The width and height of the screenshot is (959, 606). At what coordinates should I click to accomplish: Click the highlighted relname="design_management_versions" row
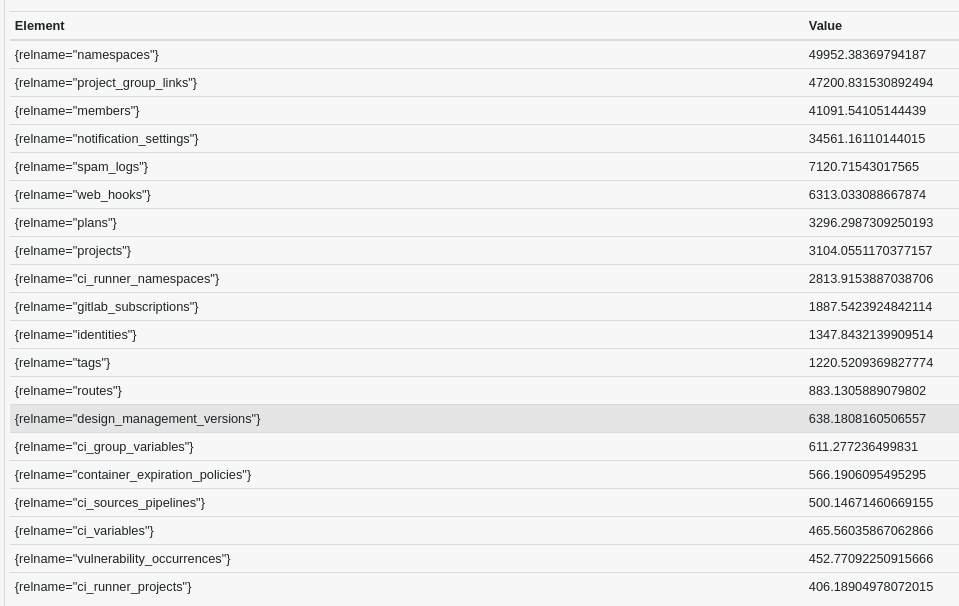(138, 419)
